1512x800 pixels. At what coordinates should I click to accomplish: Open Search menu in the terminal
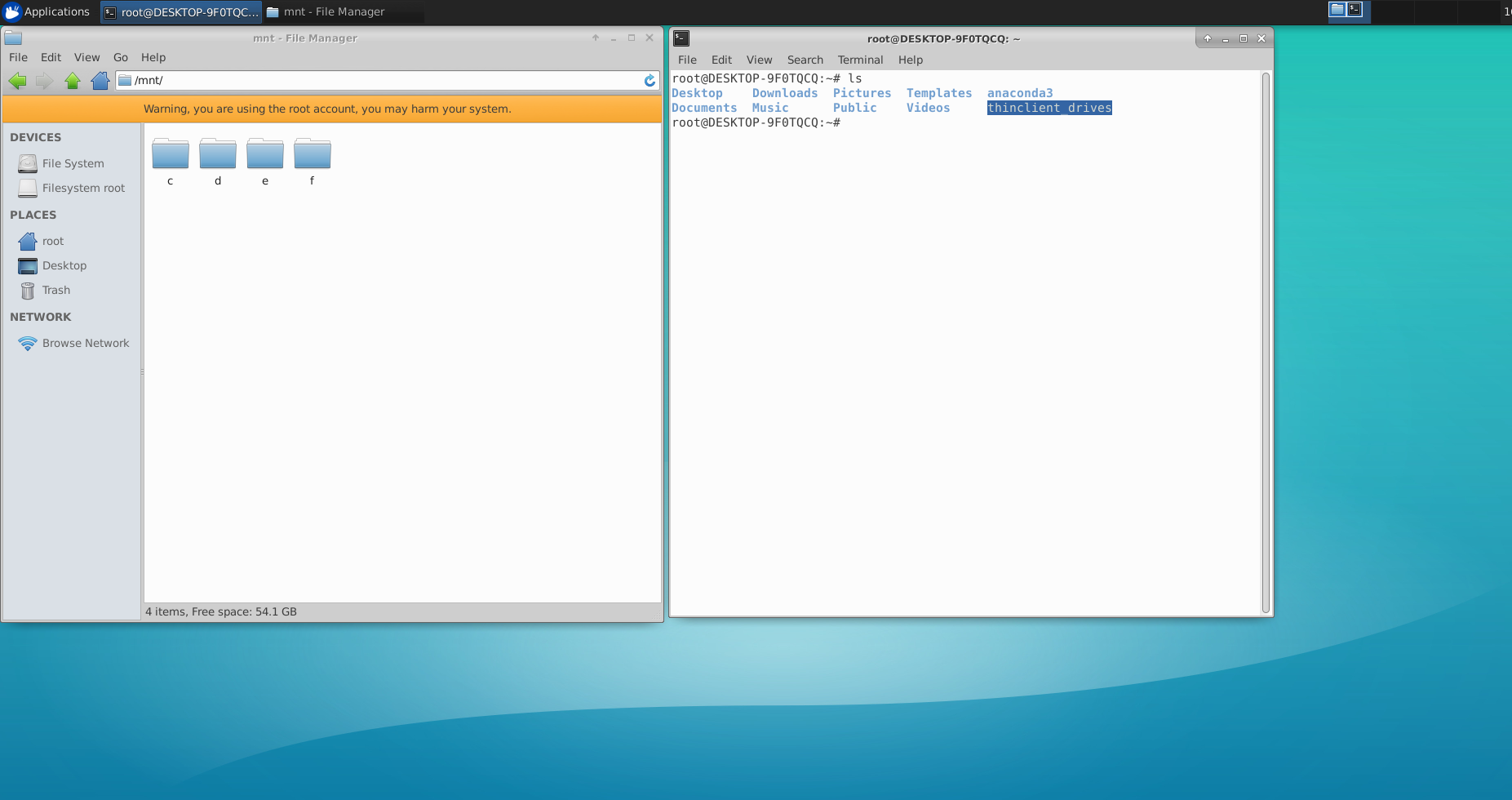(x=805, y=60)
